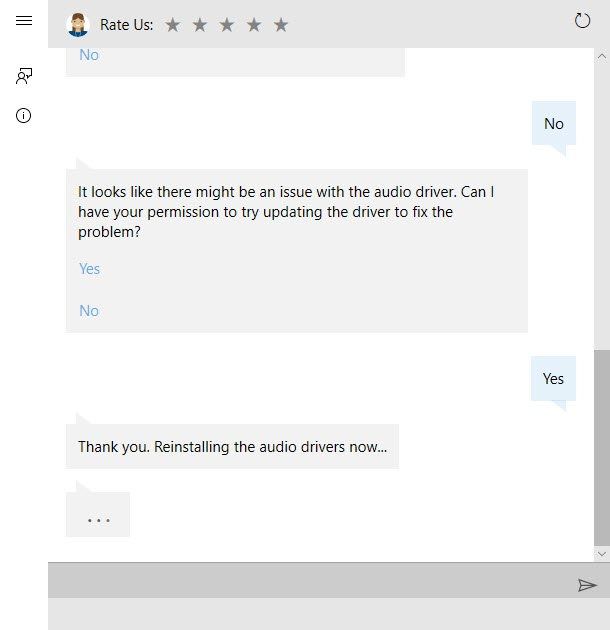
Task: Choose No under driver permission question
Action: [x=89, y=311]
